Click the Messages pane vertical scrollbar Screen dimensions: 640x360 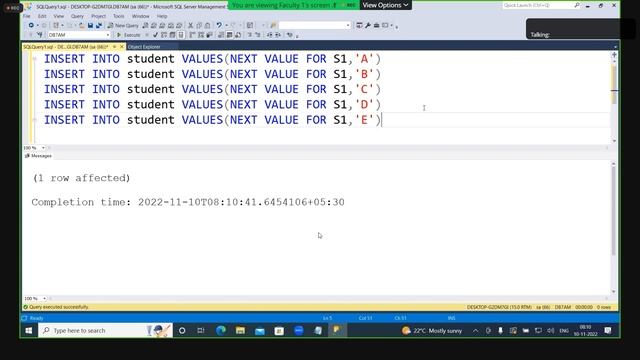[x=613, y=228]
